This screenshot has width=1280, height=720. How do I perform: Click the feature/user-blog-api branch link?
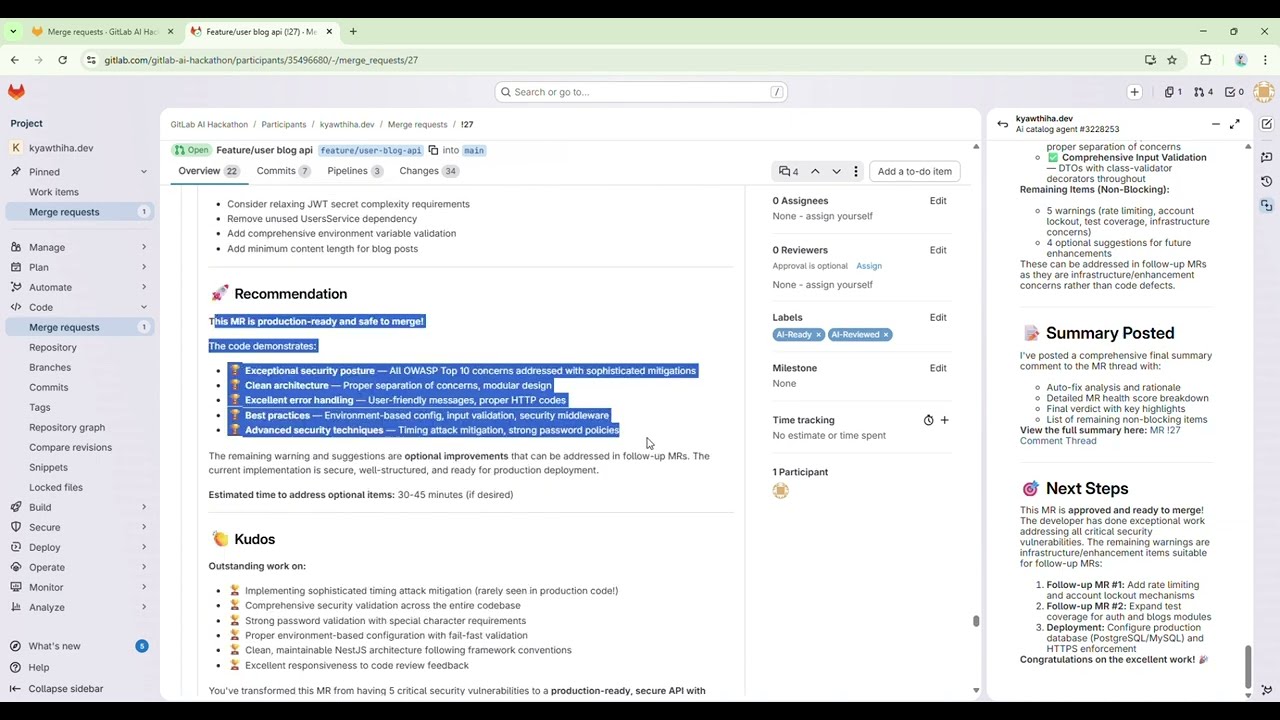[371, 150]
